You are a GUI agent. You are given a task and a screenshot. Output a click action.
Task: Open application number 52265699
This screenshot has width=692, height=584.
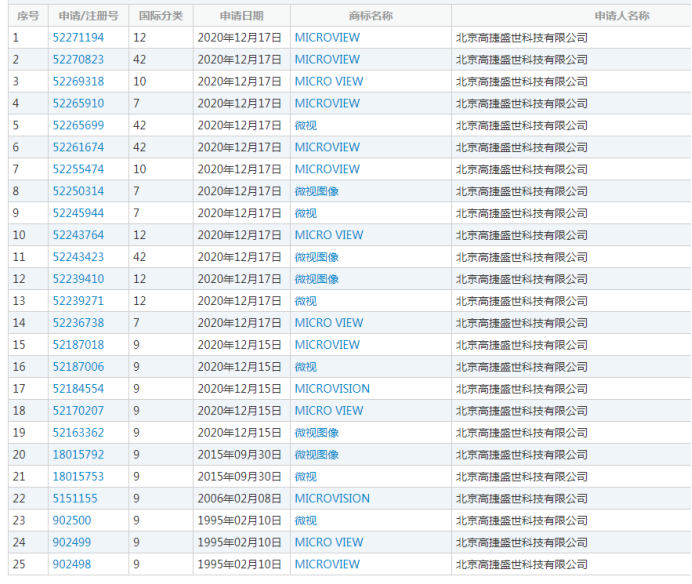(78, 125)
